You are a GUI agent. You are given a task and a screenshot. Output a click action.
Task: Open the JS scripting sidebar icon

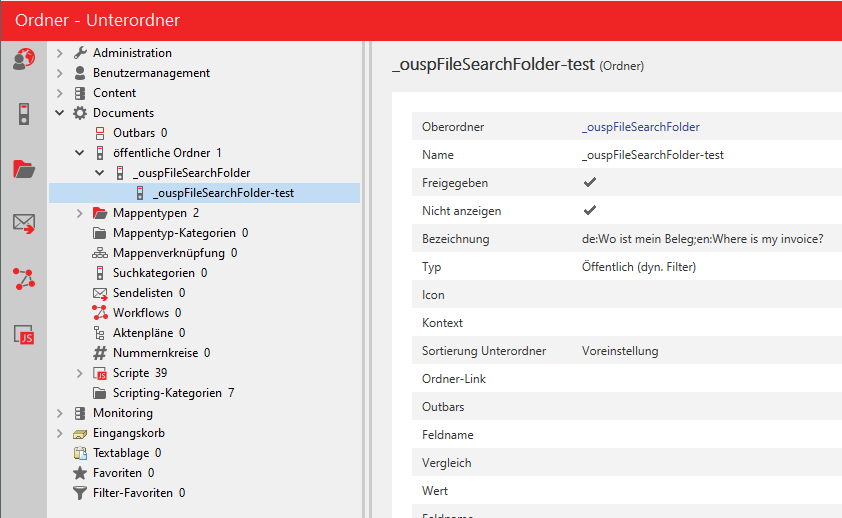click(24, 334)
